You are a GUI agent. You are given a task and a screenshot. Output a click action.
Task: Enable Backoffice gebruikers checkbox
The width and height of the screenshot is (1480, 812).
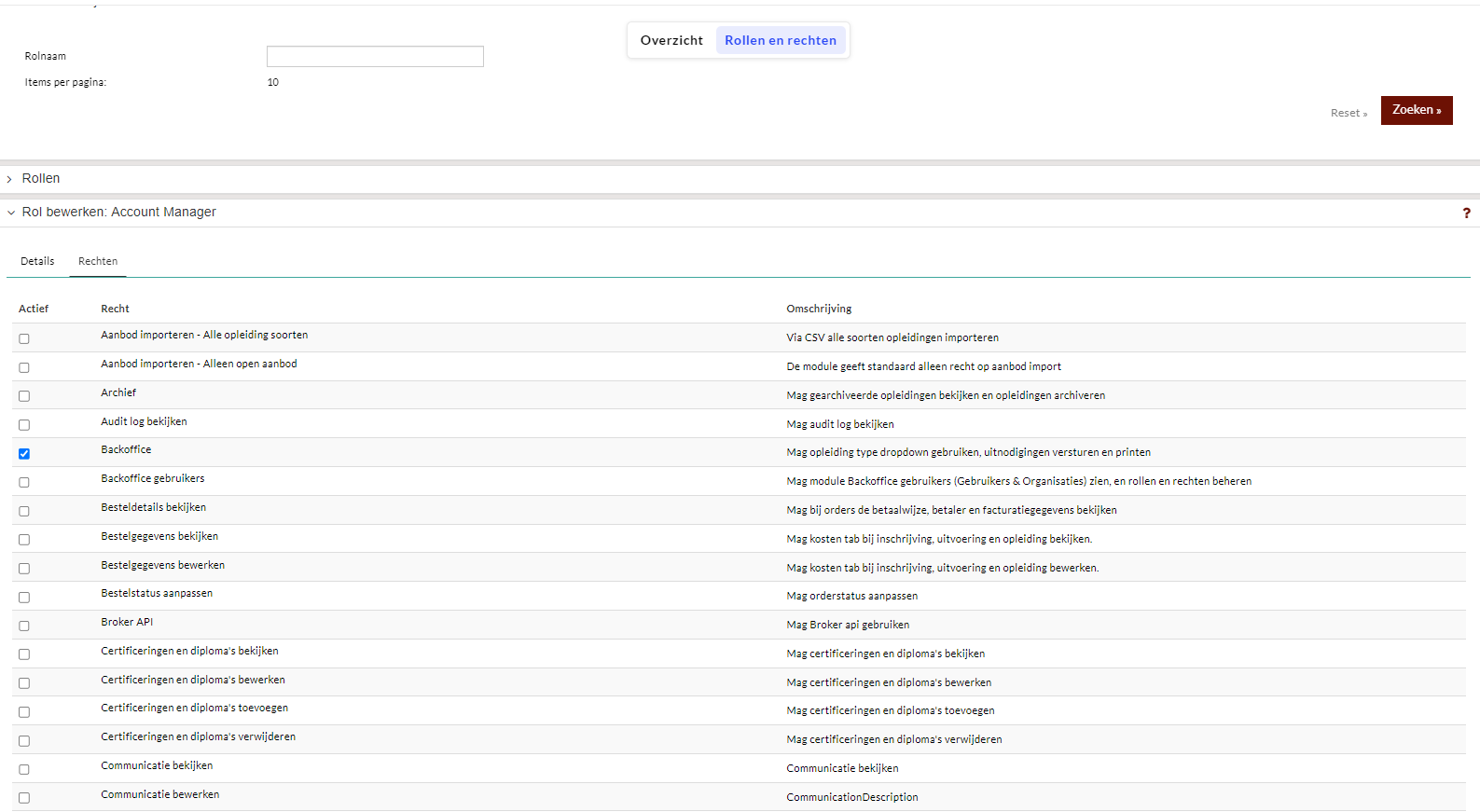24,483
